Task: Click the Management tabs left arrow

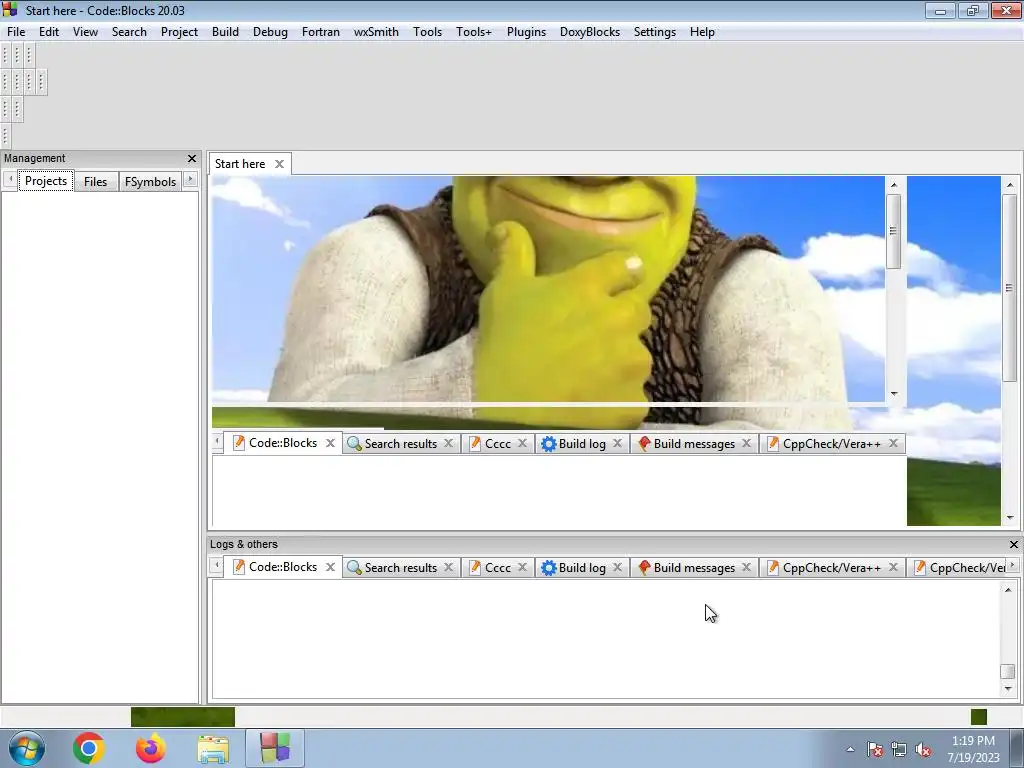Action: (10, 179)
